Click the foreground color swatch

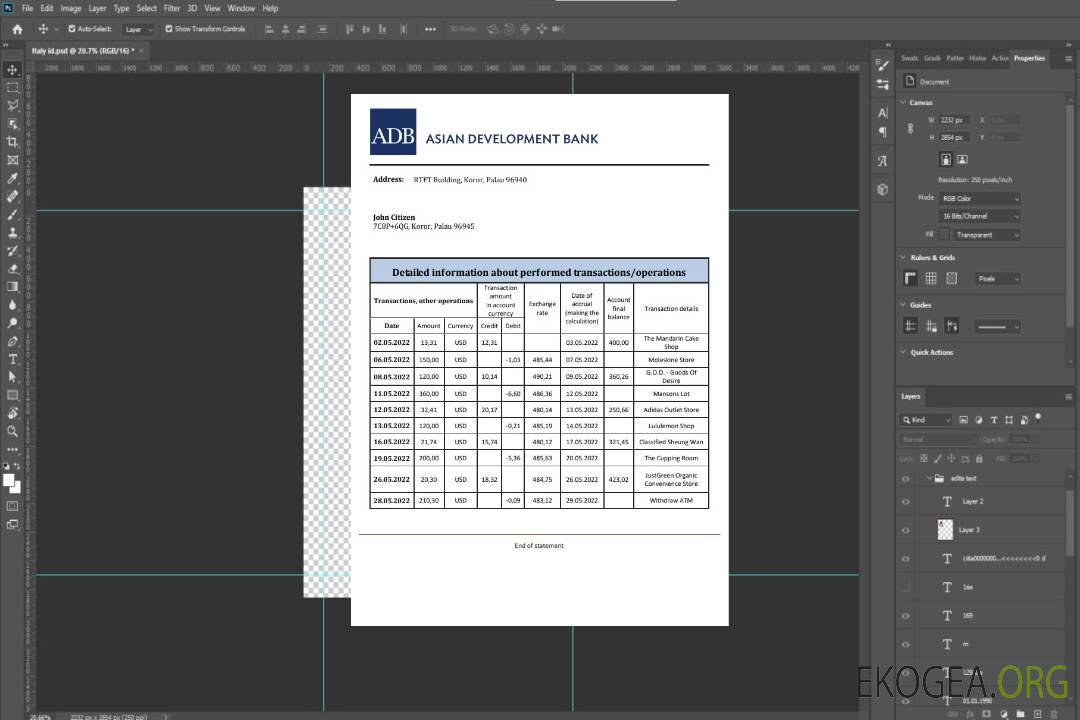tap(9, 481)
